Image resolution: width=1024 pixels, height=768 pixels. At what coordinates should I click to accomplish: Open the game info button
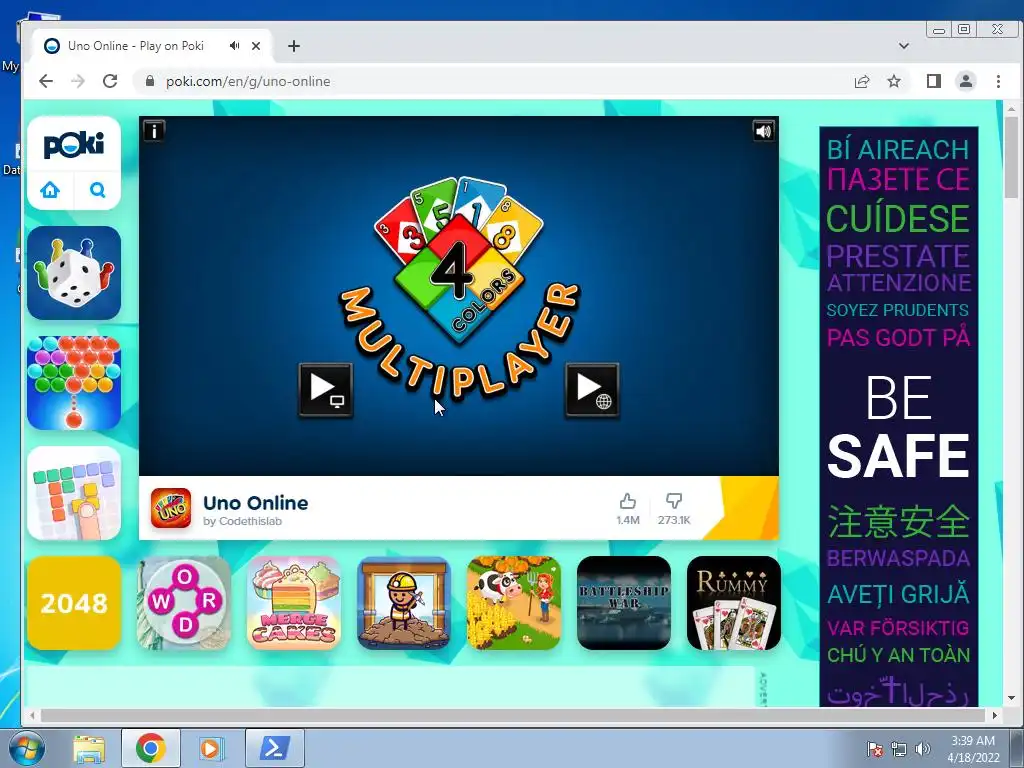(x=154, y=131)
